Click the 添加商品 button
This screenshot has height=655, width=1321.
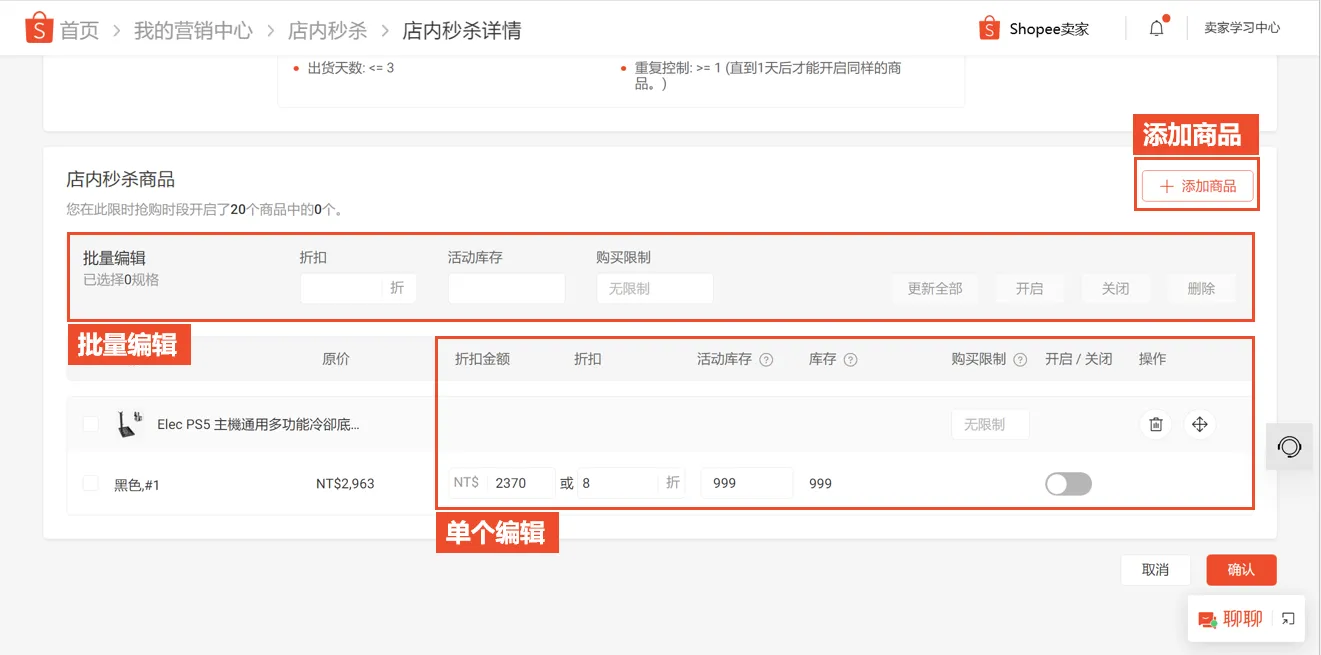point(1197,185)
